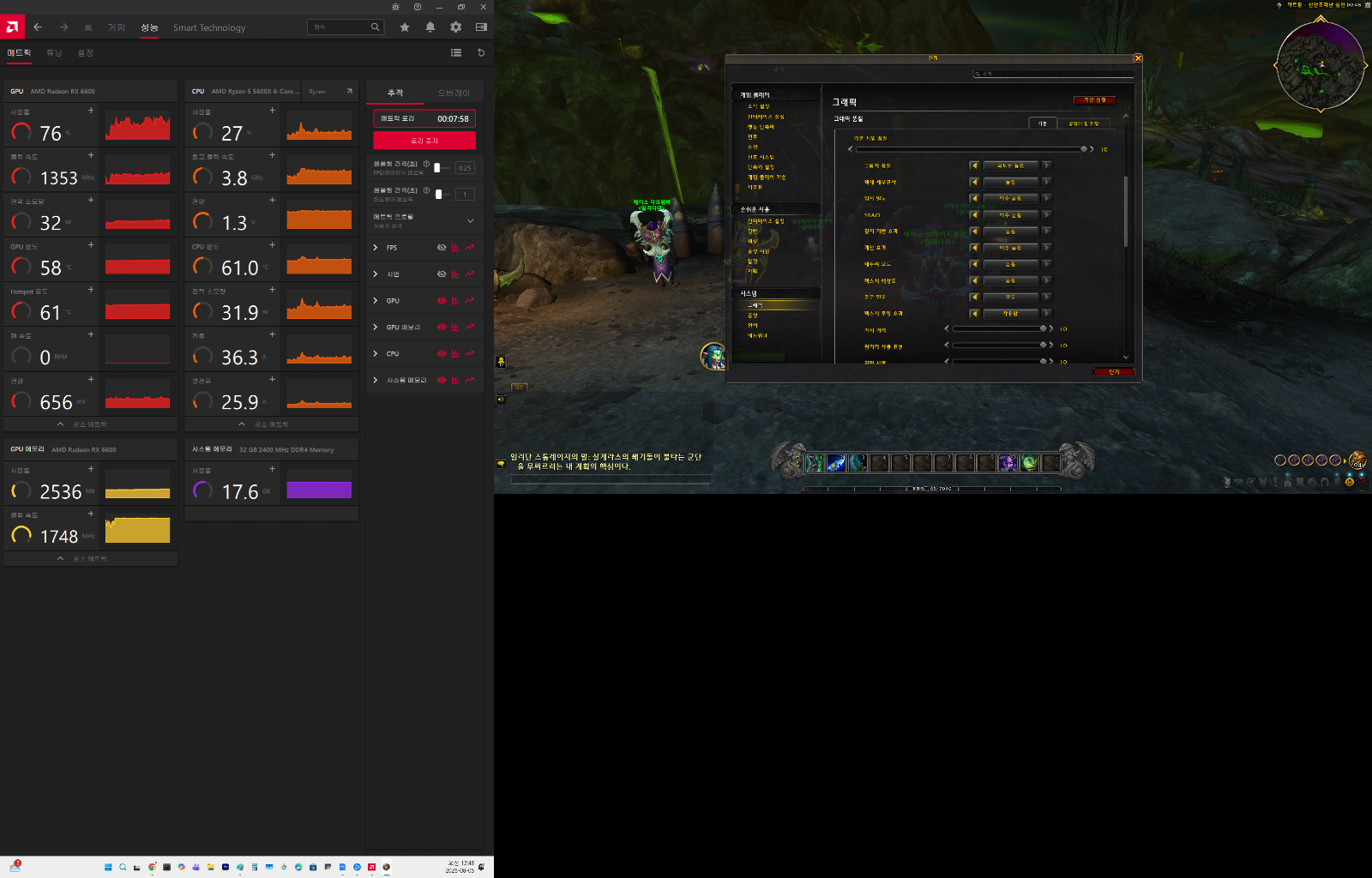The width and height of the screenshot is (1372, 878).
Task: Open Chrome from the taskbar
Action: [x=152, y=867]
